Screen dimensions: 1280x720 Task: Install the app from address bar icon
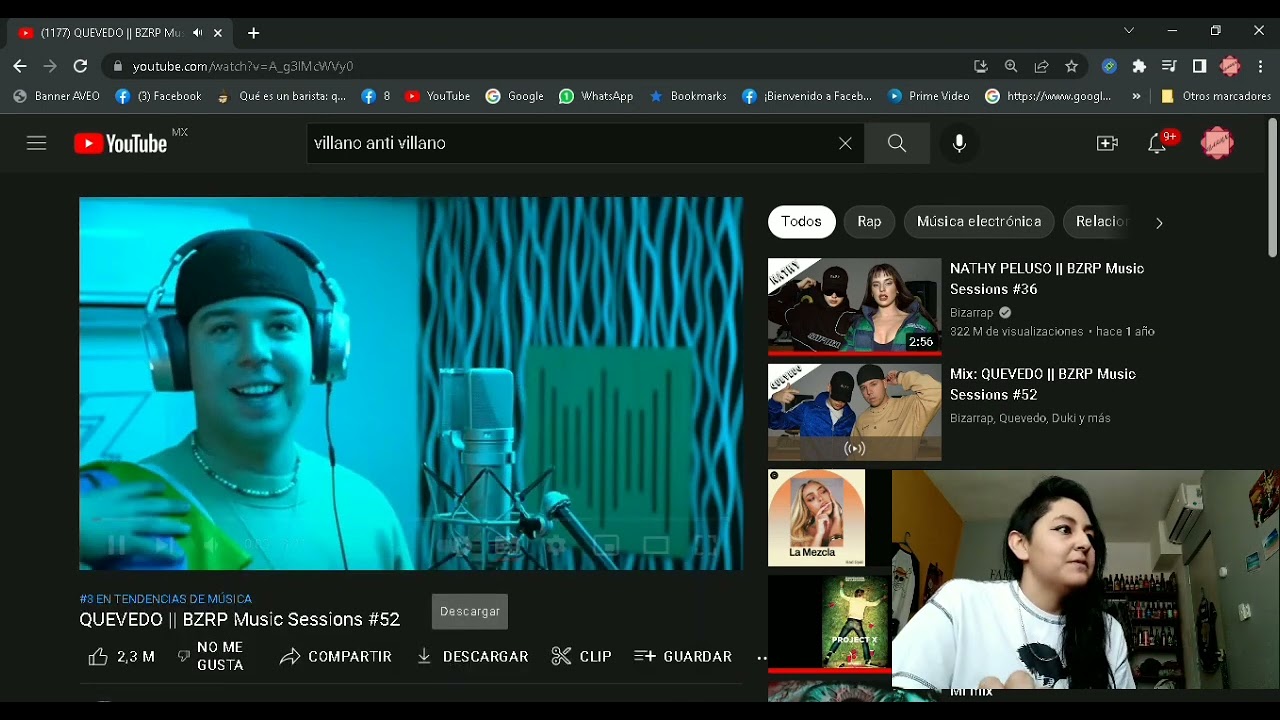(x=981, y=66)
